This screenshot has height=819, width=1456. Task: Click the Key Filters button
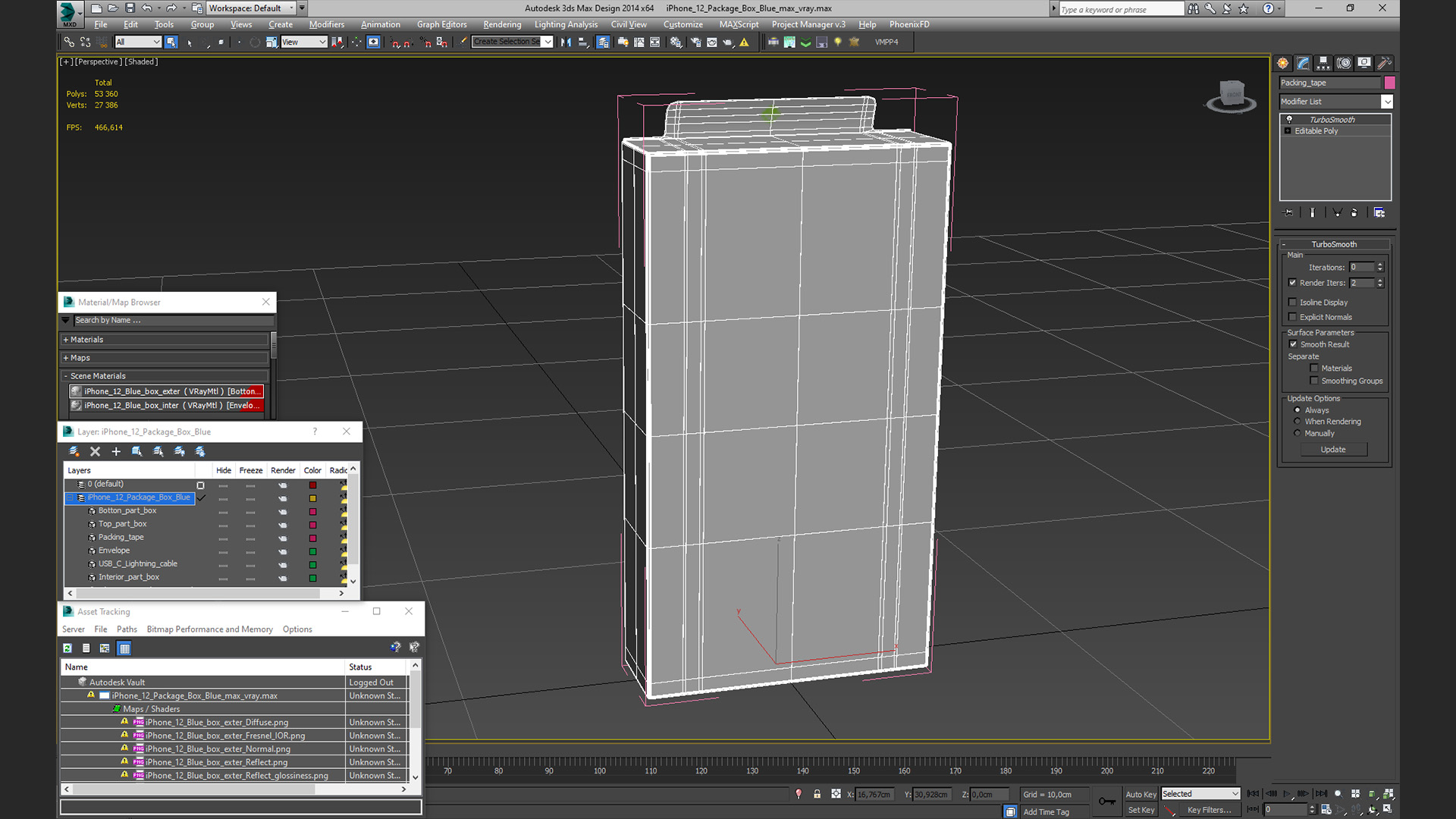pos(1209,810)
